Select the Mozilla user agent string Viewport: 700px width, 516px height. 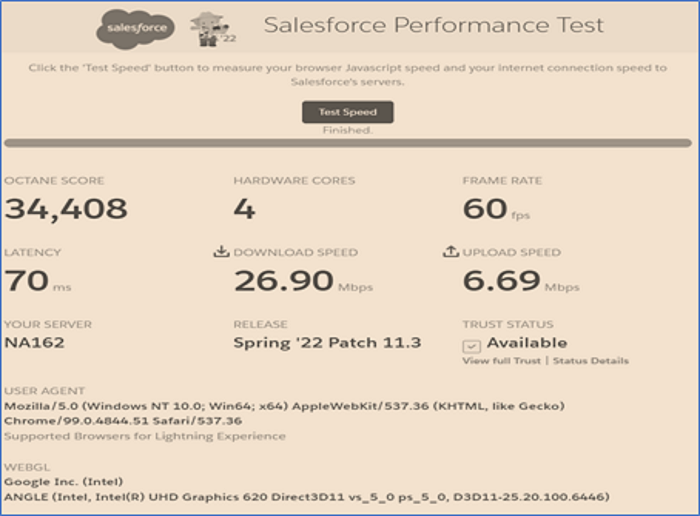[x=284, y=413]
